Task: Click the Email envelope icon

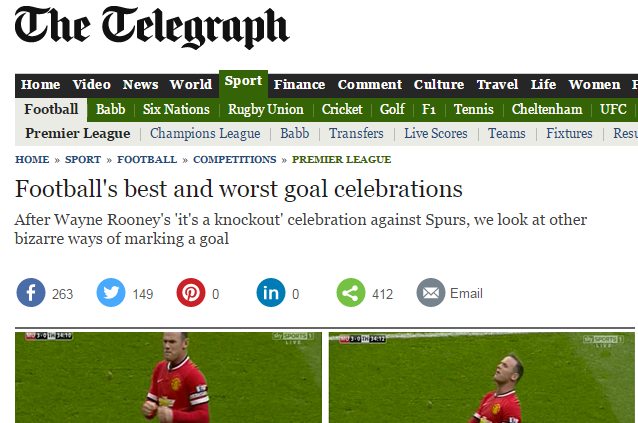Action: pos(431,292)
